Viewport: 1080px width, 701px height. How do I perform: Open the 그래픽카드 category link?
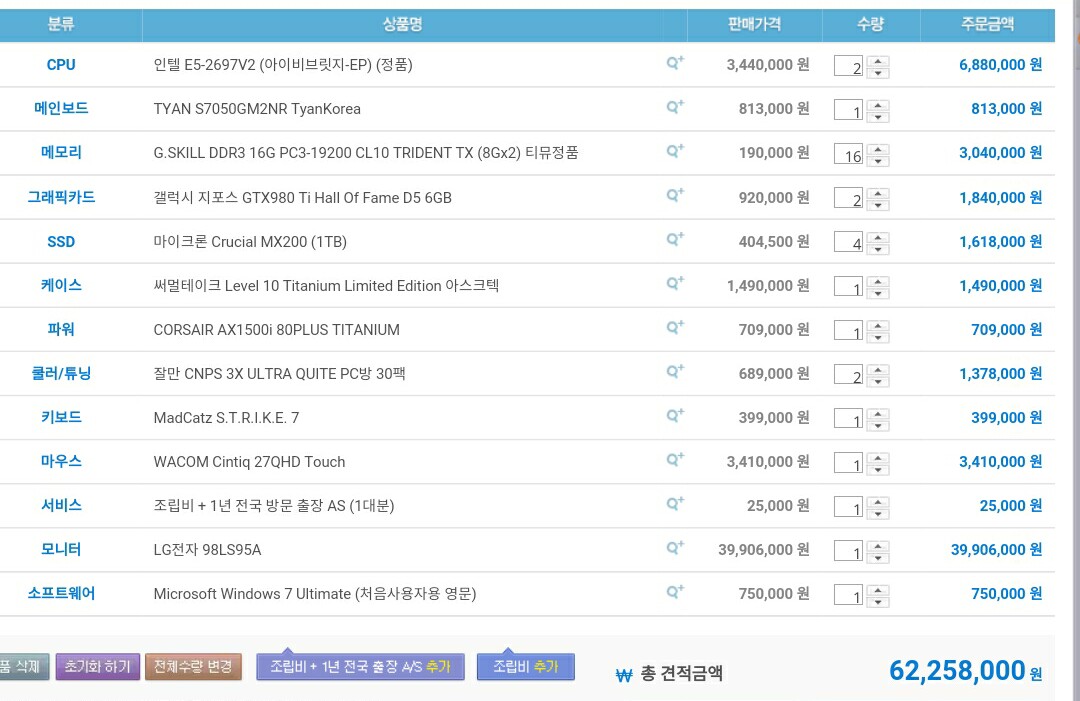pos(61,197)
